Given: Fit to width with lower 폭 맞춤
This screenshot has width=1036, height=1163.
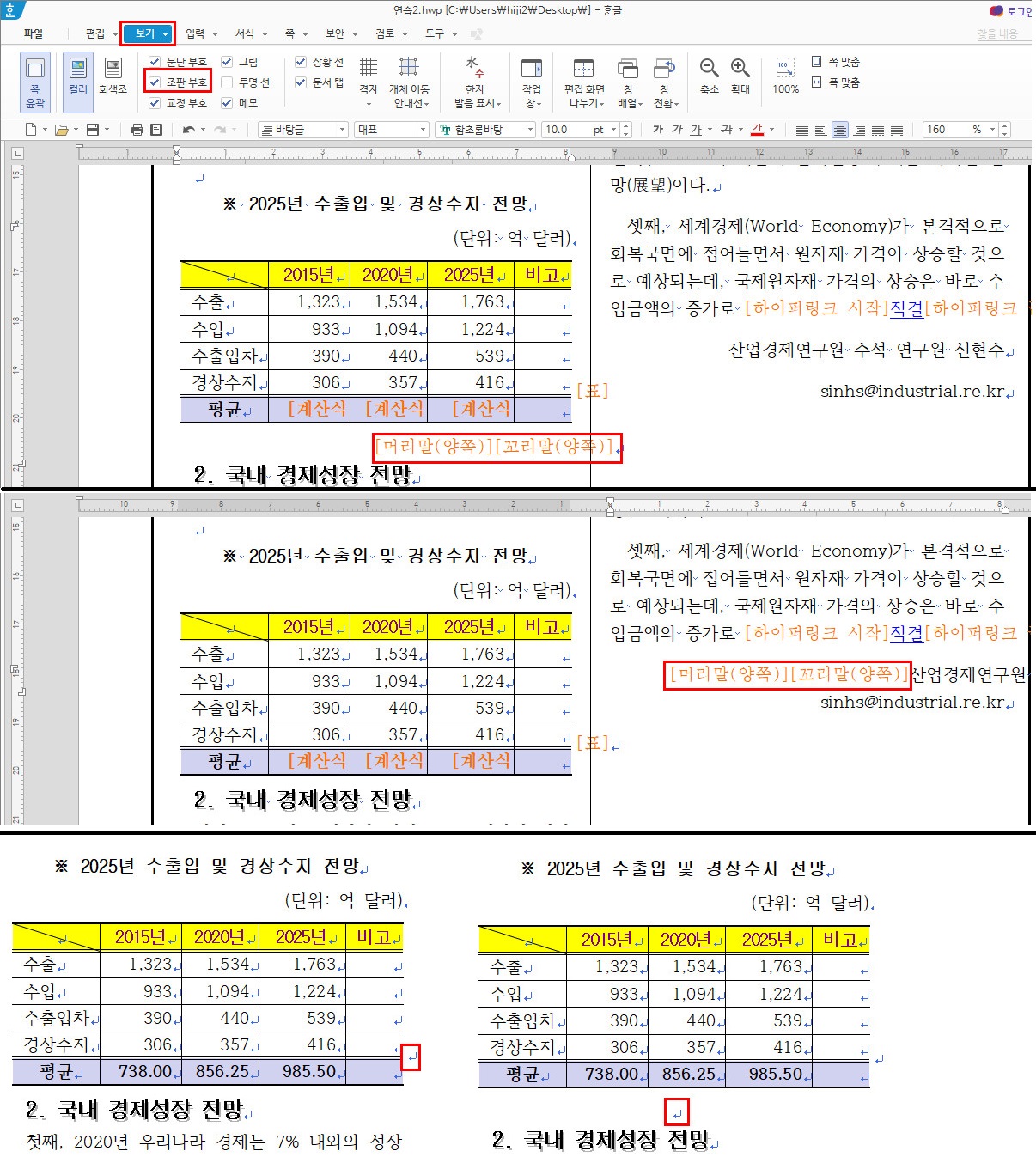Looking at the screenshot, I should click(x=835, y=82).
